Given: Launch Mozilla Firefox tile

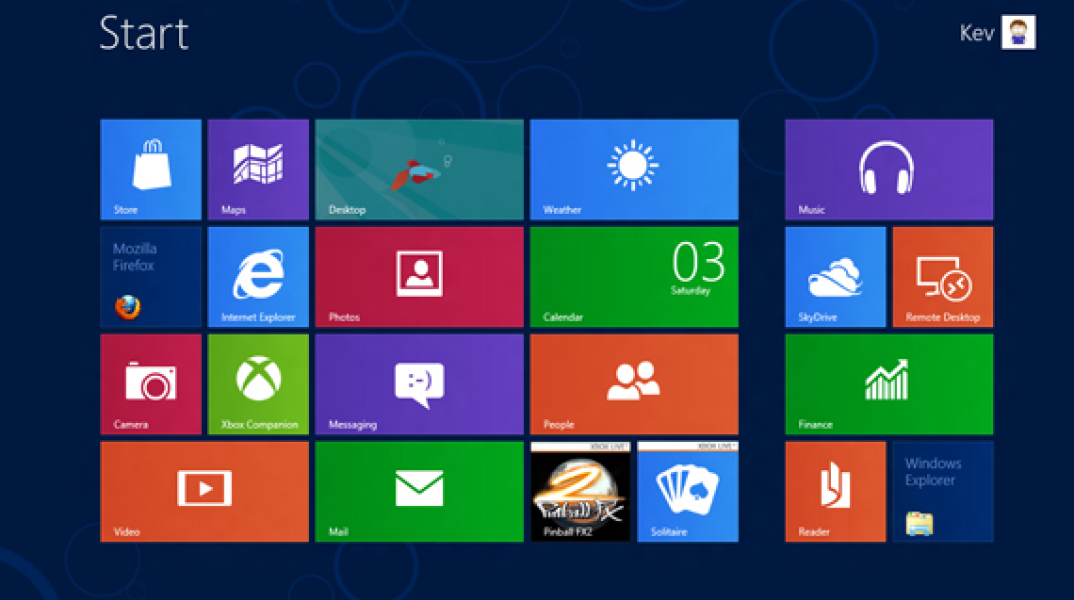Looking at the screenshot, I should click(151, 277).
